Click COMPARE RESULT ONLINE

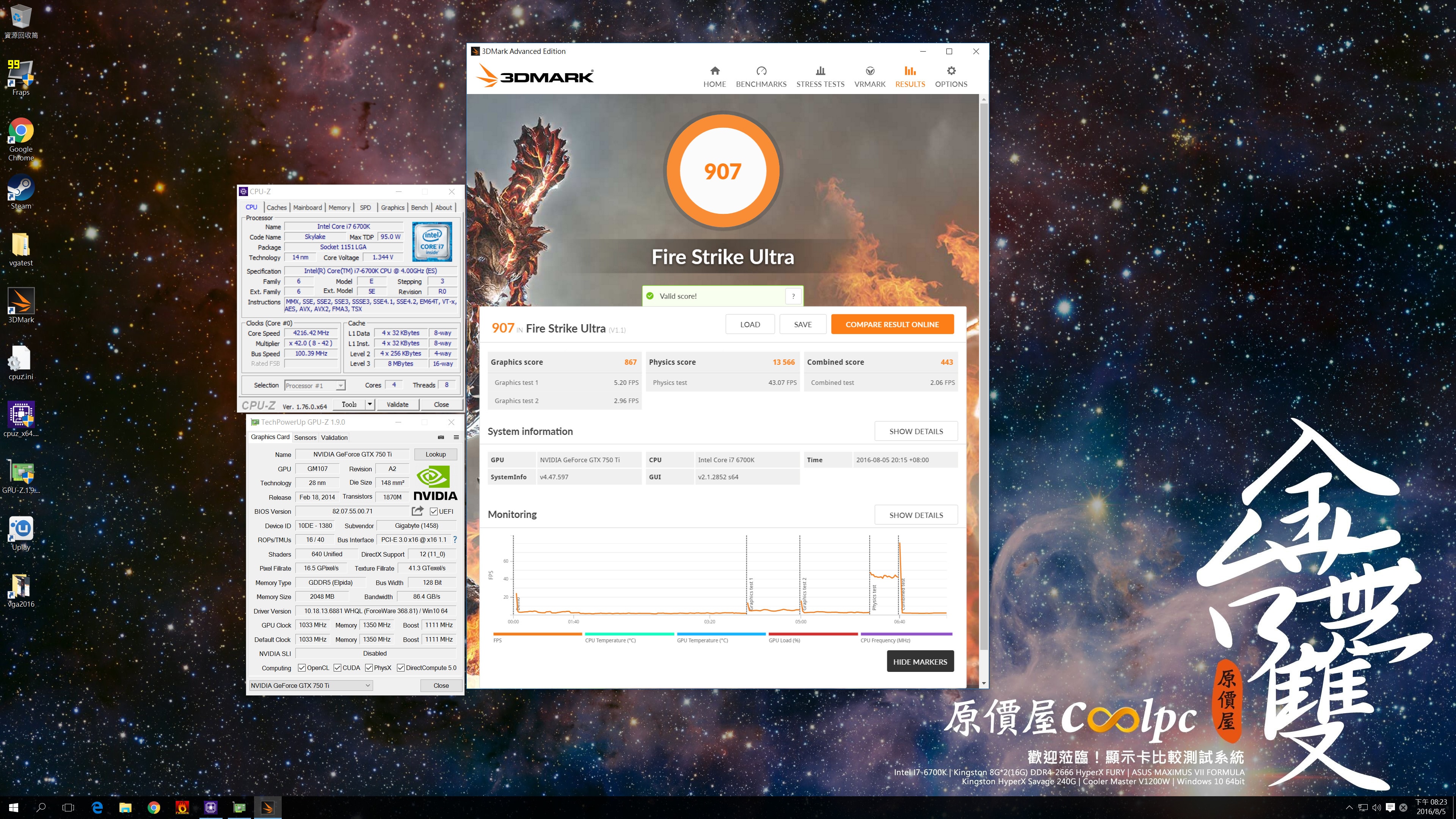[892, 325]
